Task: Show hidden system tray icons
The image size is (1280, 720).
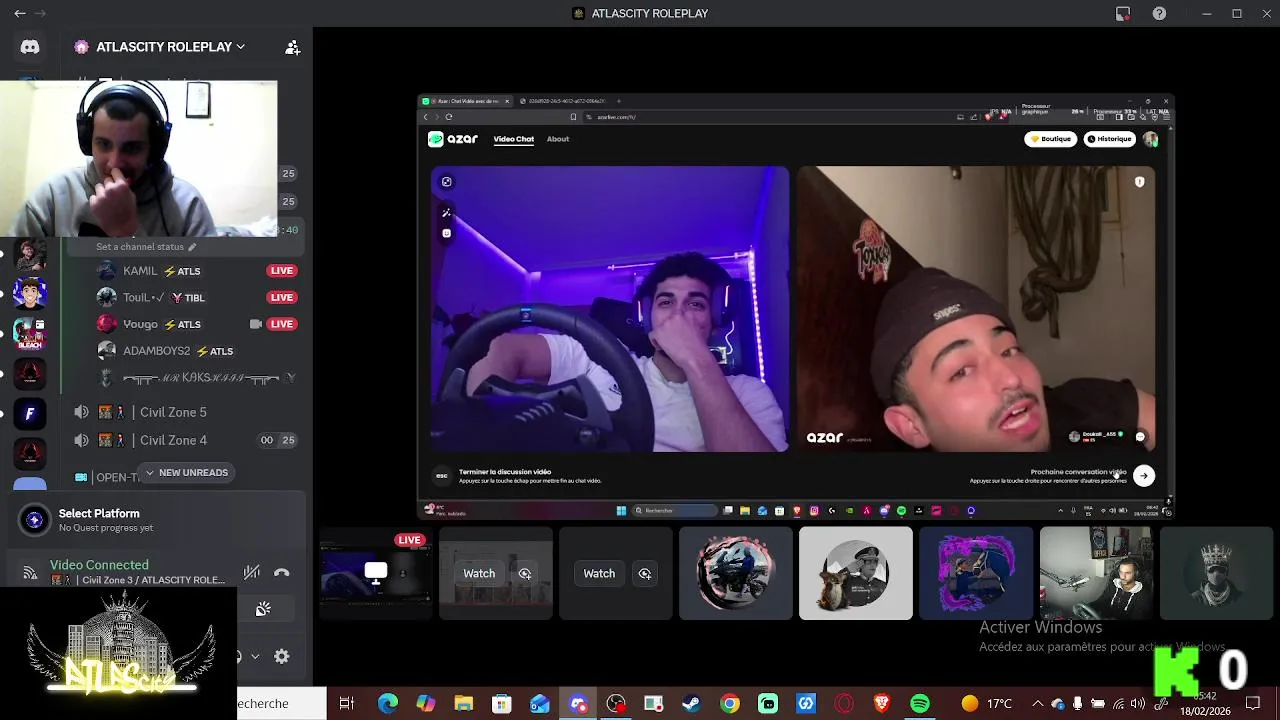Action: click(x=1037, y=703)
